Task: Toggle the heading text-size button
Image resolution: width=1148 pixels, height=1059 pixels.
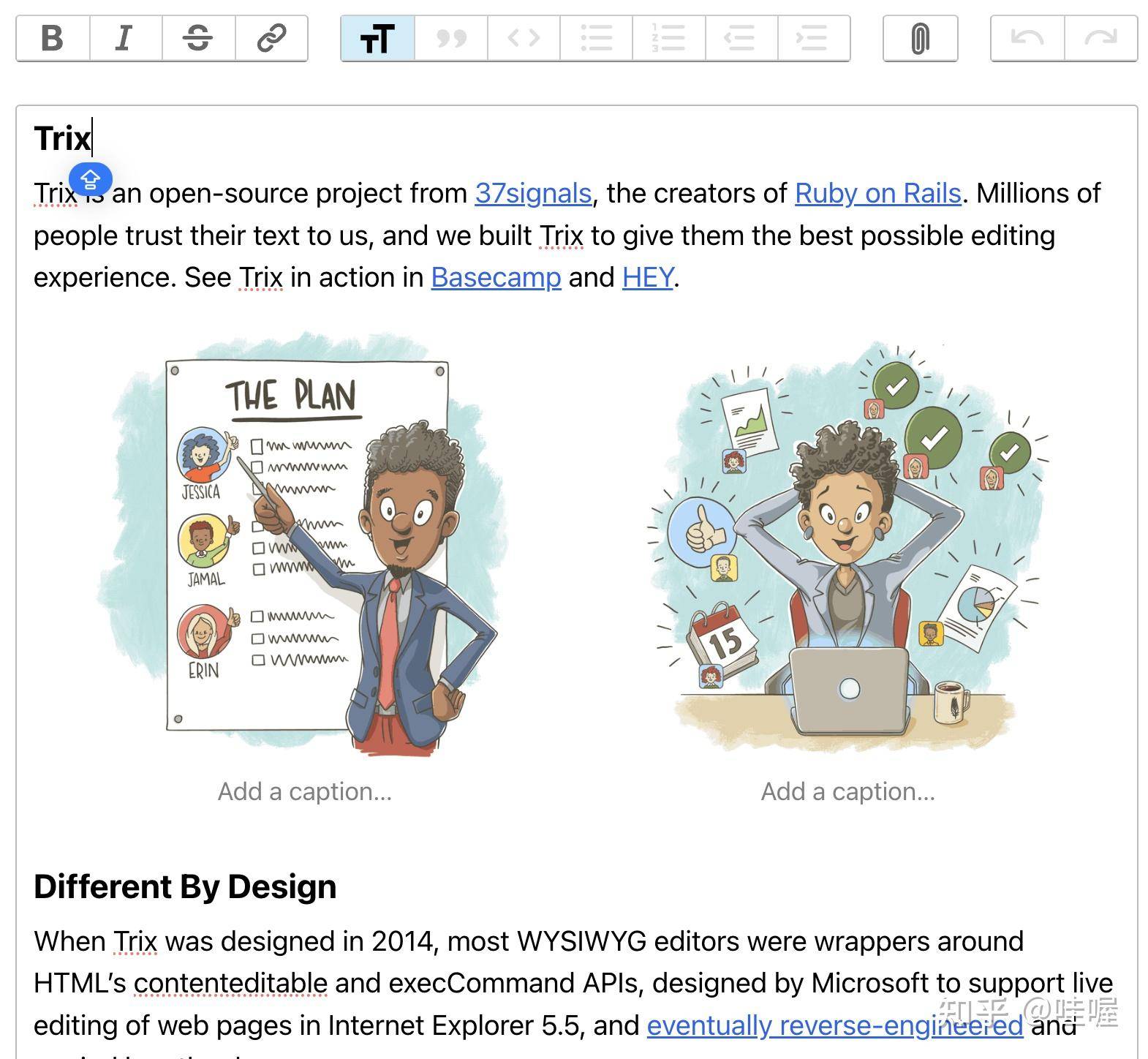Action: point(377,38)
